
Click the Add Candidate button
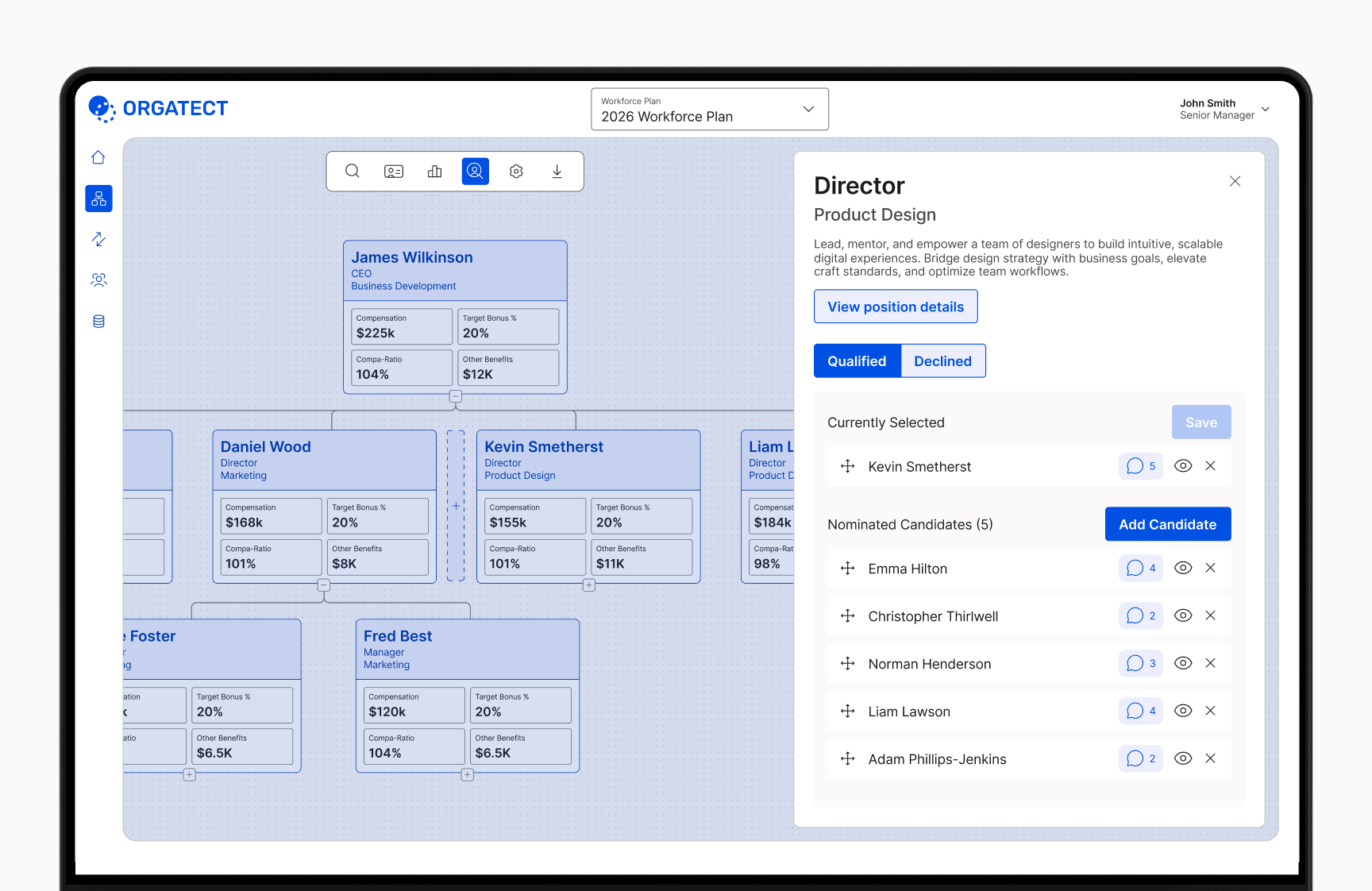pos(1168,524)
